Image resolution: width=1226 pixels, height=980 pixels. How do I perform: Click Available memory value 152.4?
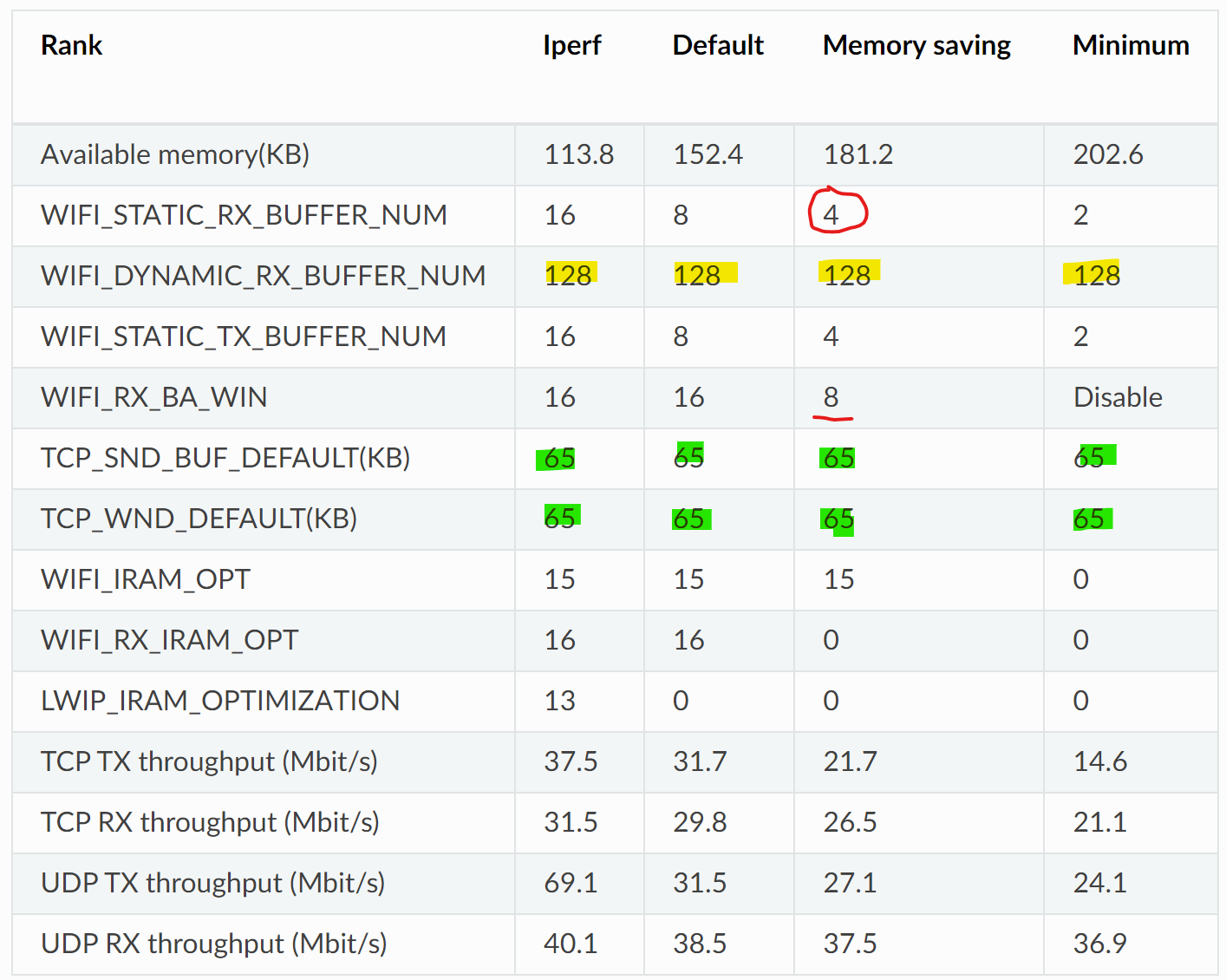click(708, 154)
